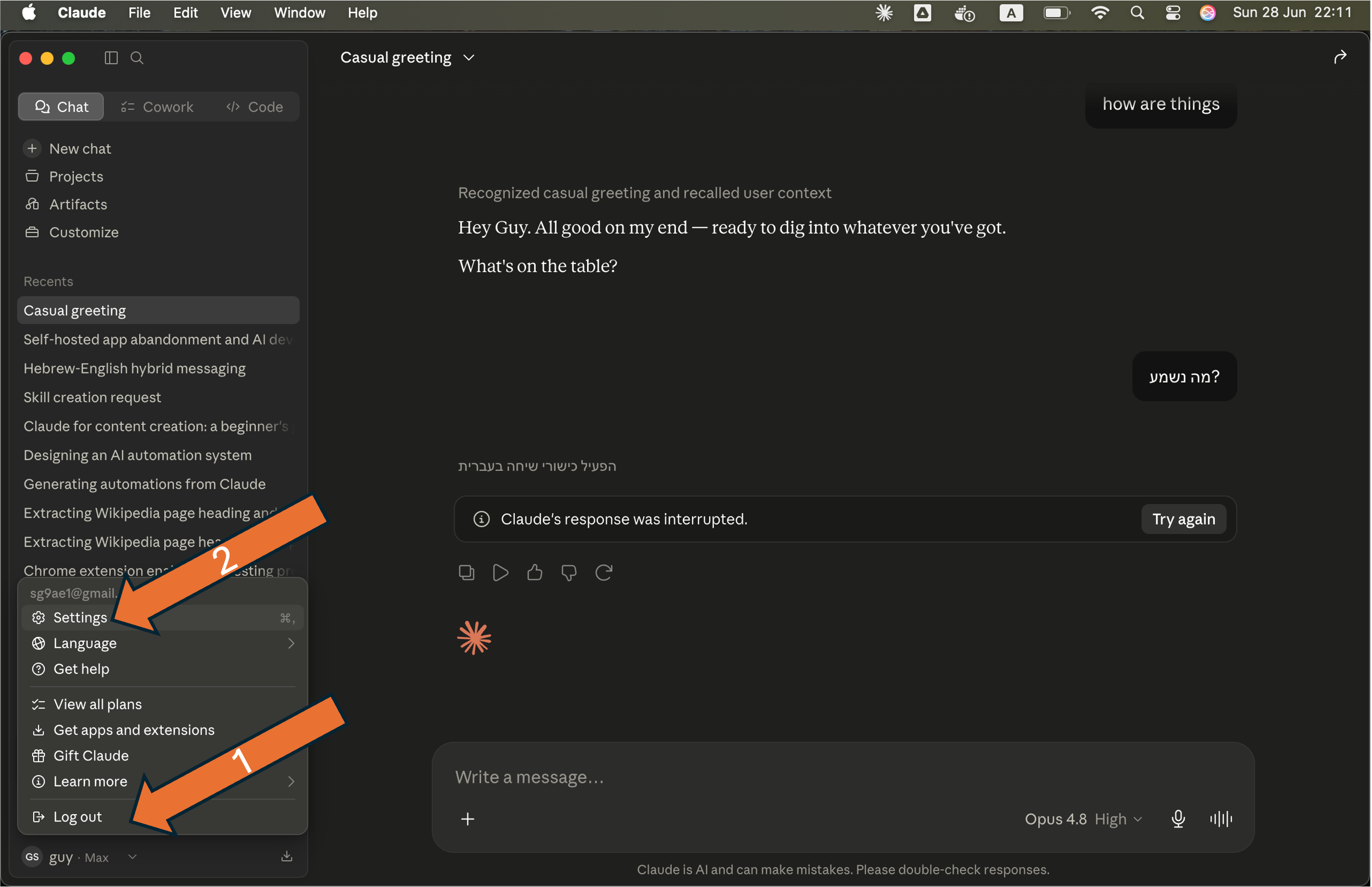Add an attachment with the plus icon
This screenshot has width=1372, height=887.
point(468,819)
